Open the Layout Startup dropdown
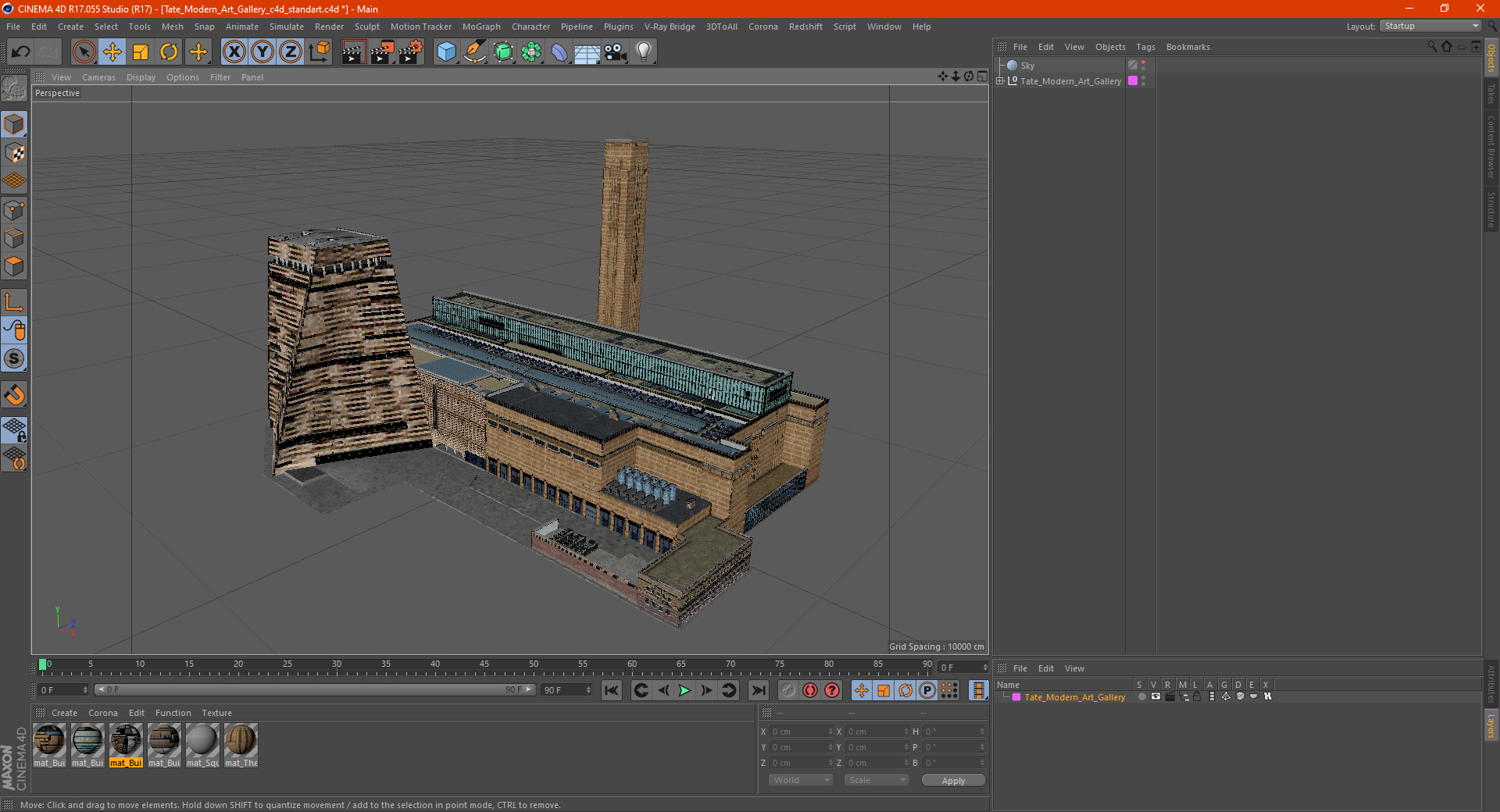Viewport: 1500px width, 812px height. [1431, 26]
